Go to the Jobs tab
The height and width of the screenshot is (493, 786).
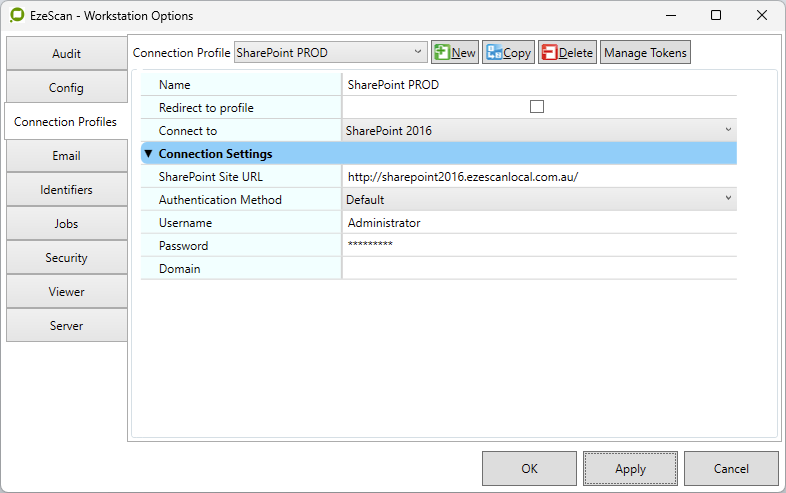tap(66, 224)
